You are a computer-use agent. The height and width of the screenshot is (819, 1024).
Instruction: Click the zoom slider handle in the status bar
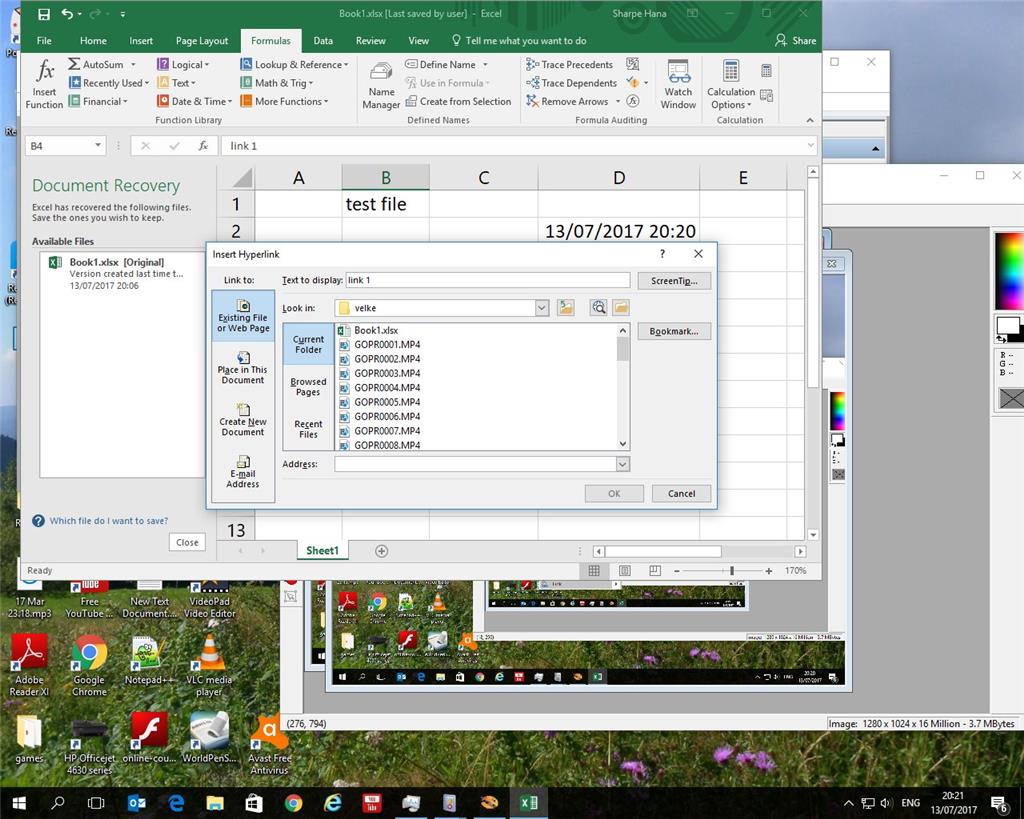731,571
